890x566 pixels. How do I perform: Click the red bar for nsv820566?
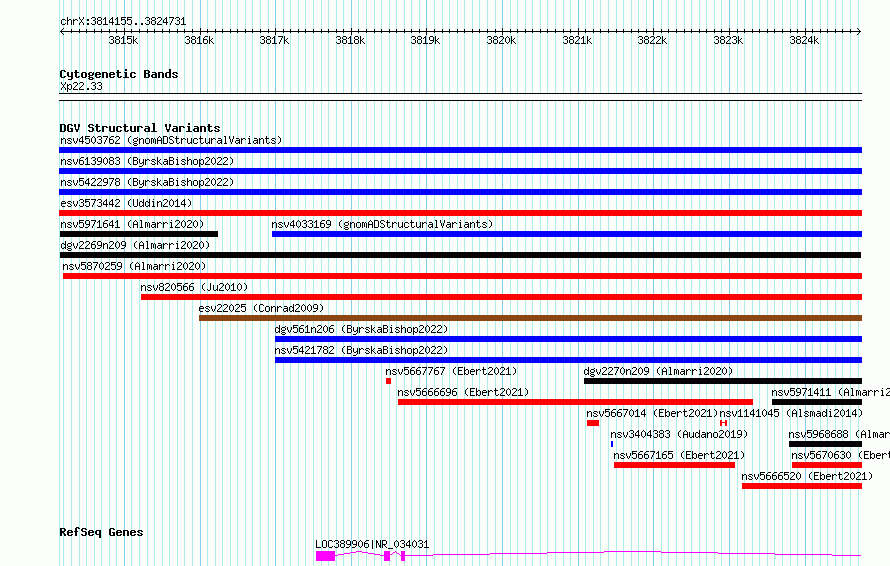[x=501, y=297]
